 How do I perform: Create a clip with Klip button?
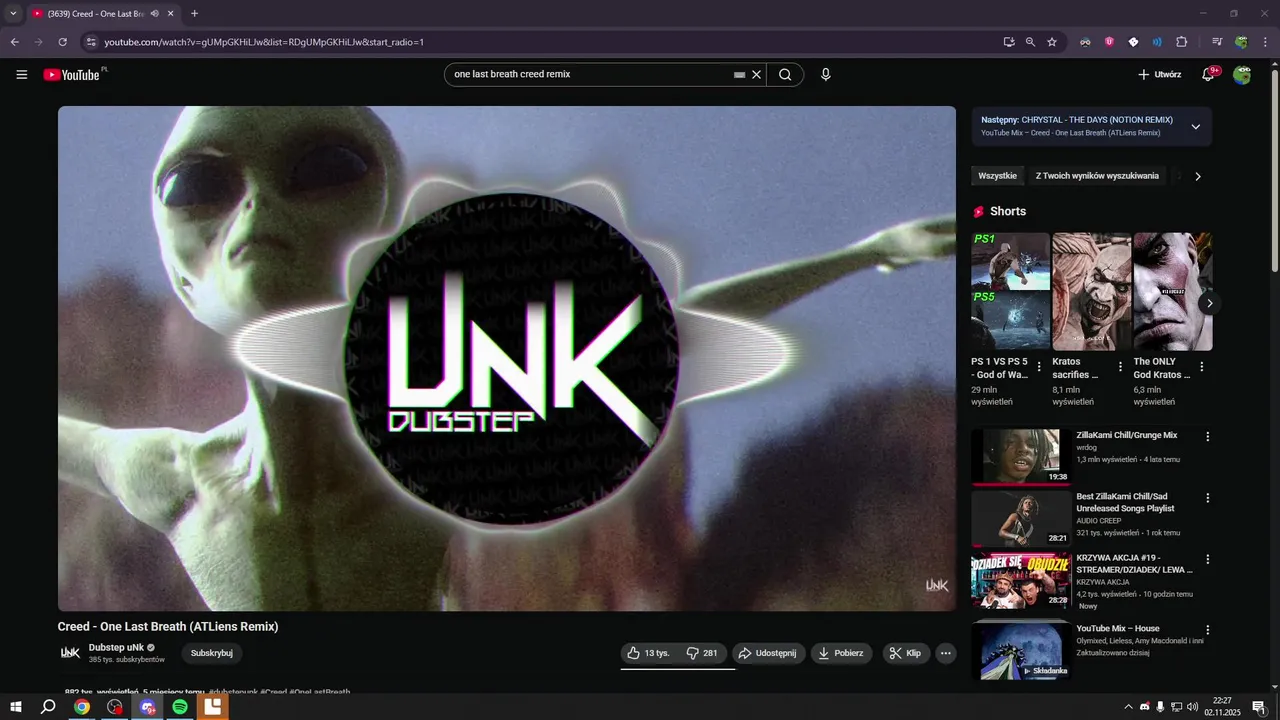coord(905,653)
